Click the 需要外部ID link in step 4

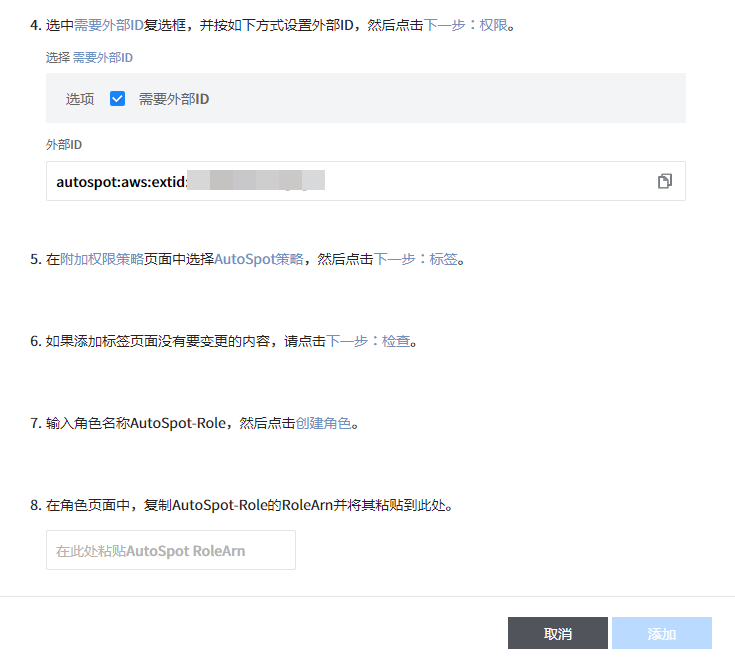(110, 25)
